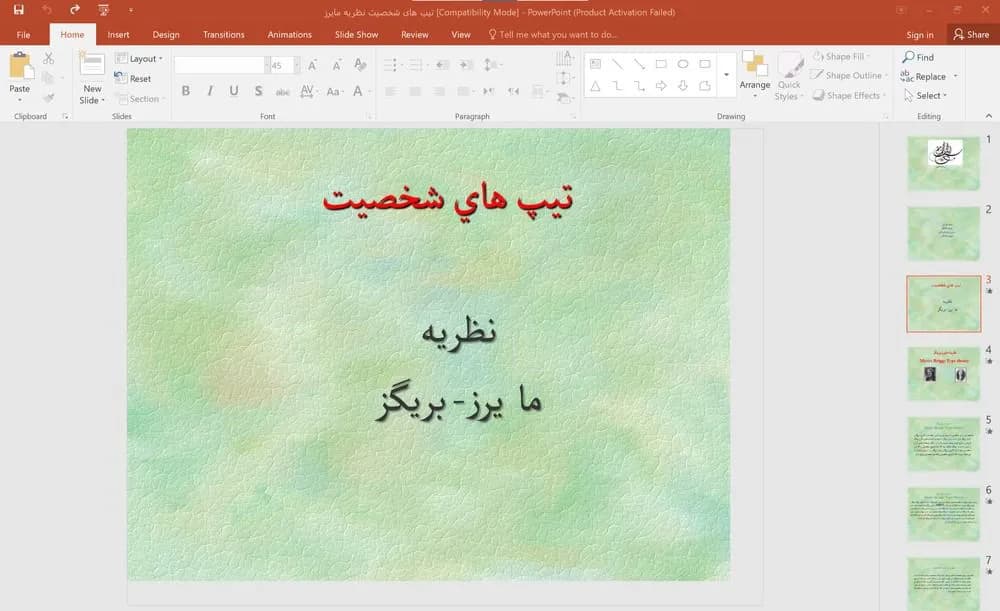Viewport: 1000px width, 611px height.
Task: Justify text alignment
Action: point(465,91)
